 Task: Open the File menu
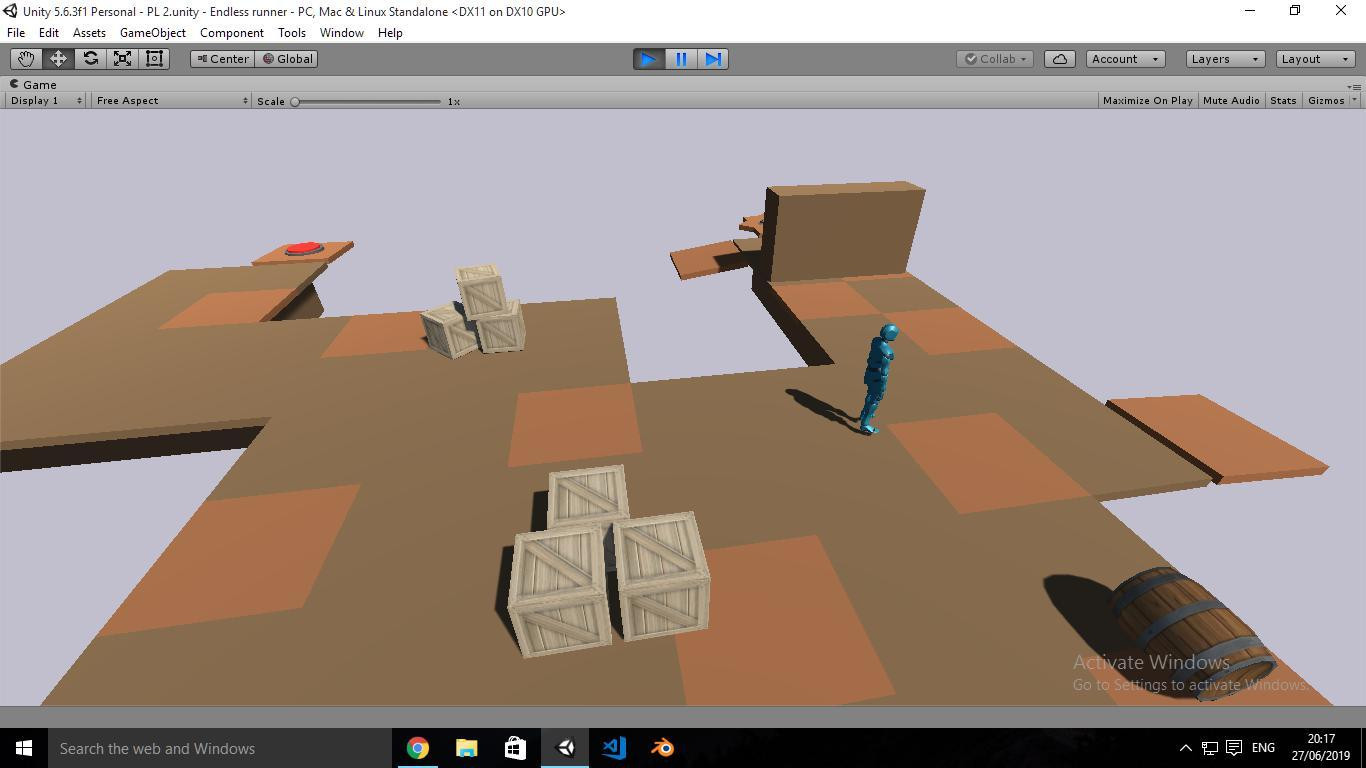(x=16, y=32)
